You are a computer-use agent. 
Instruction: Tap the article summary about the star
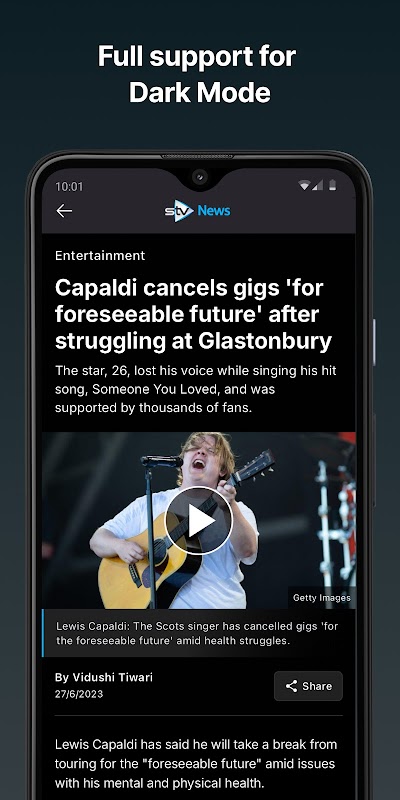click(x=195, y=389)
